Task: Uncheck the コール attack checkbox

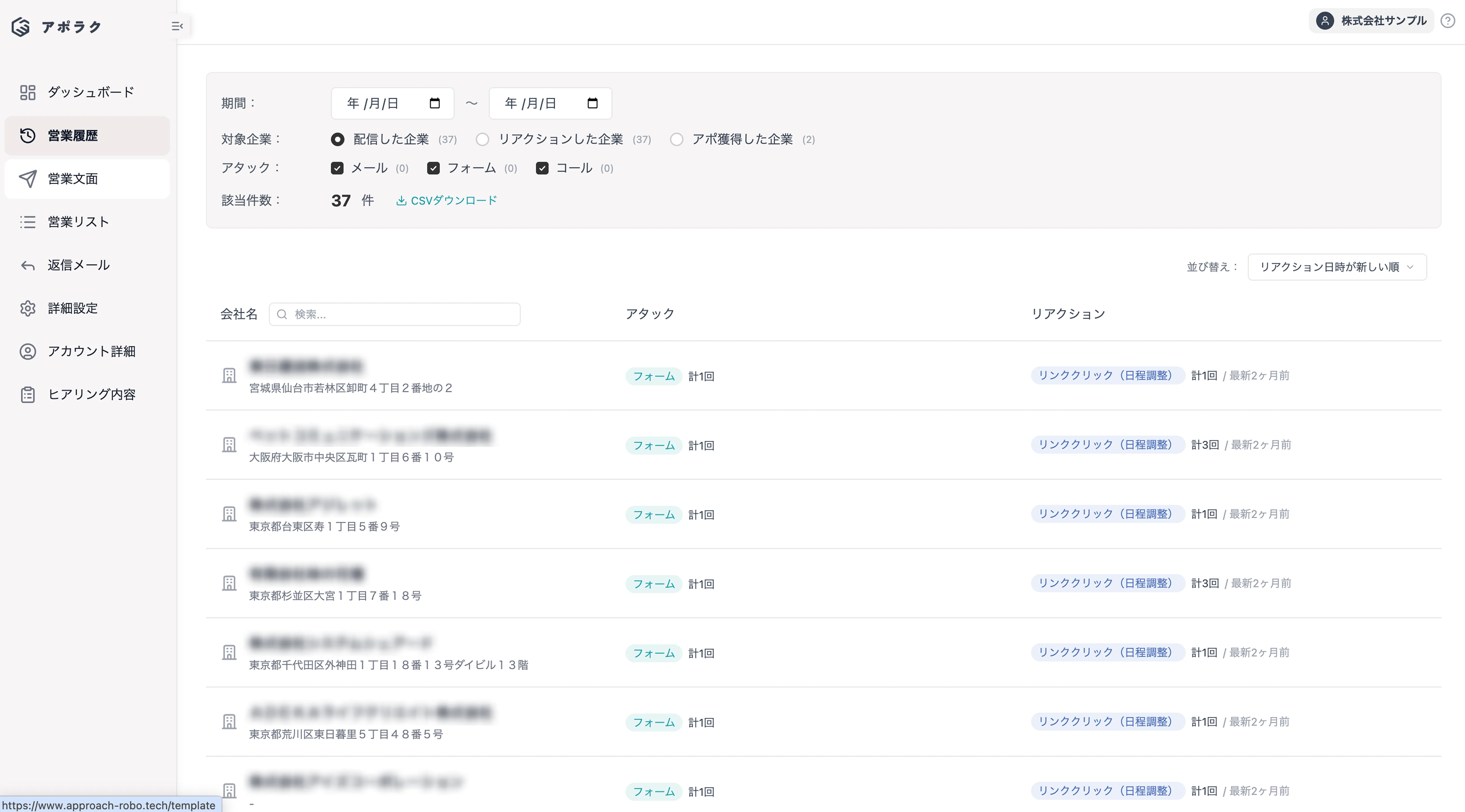Action: pos(542,168)
